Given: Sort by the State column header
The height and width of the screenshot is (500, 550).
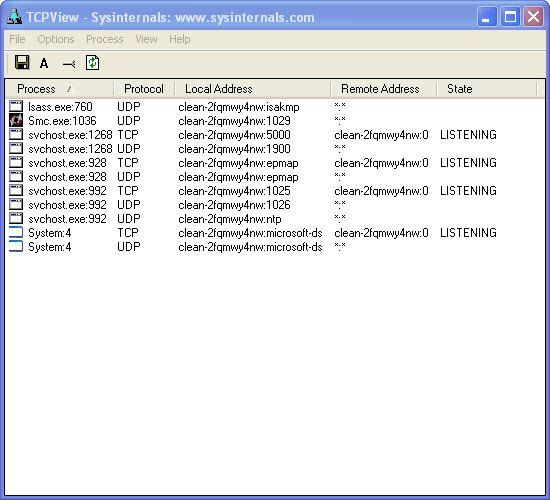Looking at the screenshot, I should tap(487, 89).
